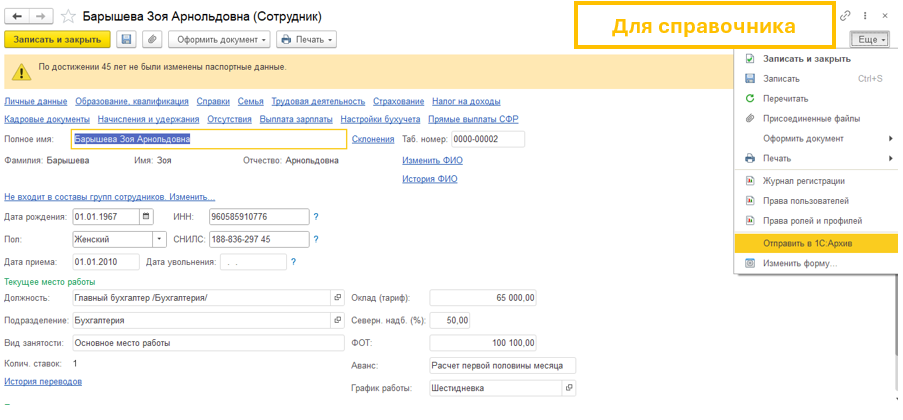Image resolution: width=903 pixels, height=420 pixels.
Task: Choose Записать menu entry with Ctrl+S
Action: pos(816,79)
